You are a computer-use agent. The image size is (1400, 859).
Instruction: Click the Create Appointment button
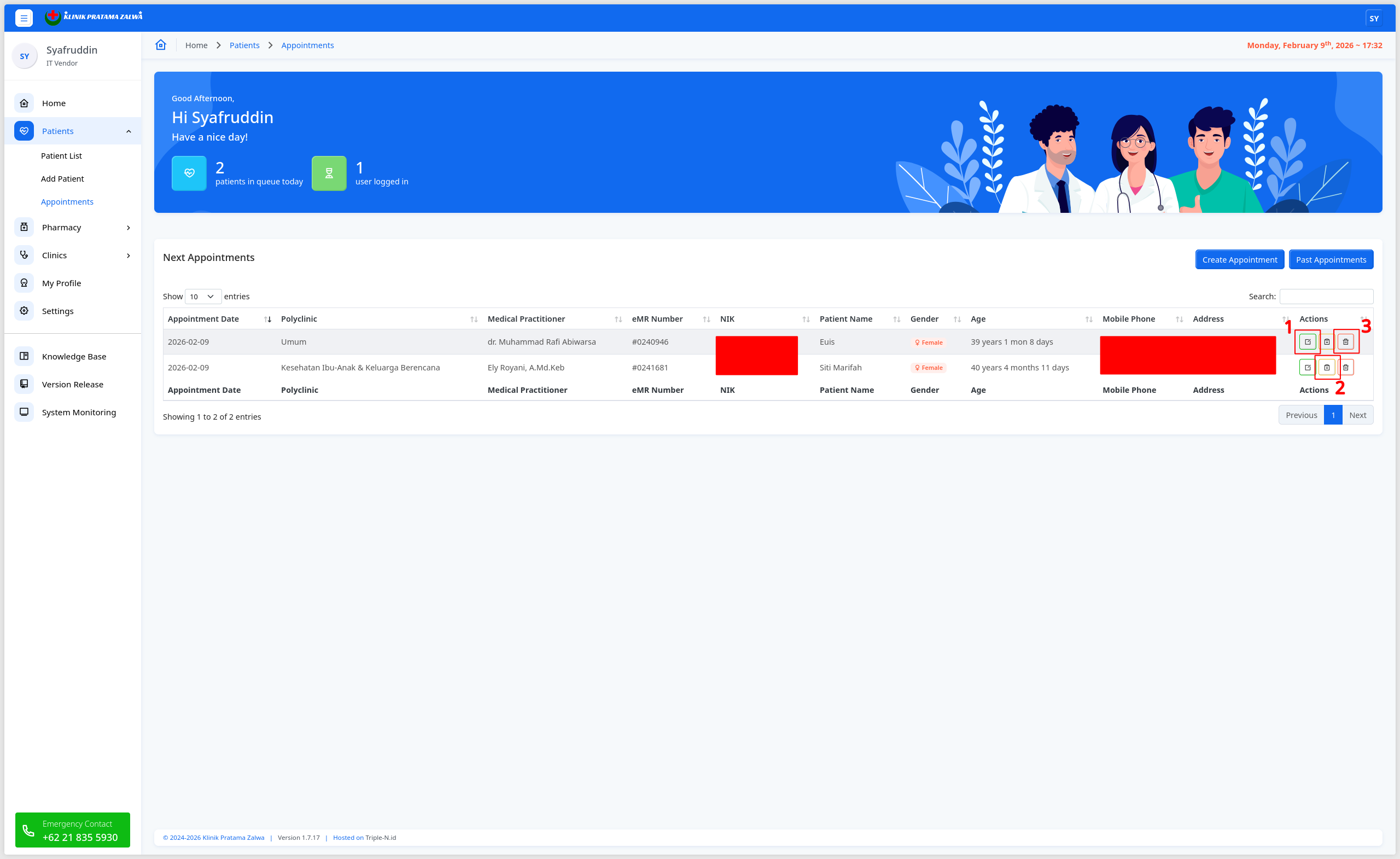click(x=1239, y=260)
